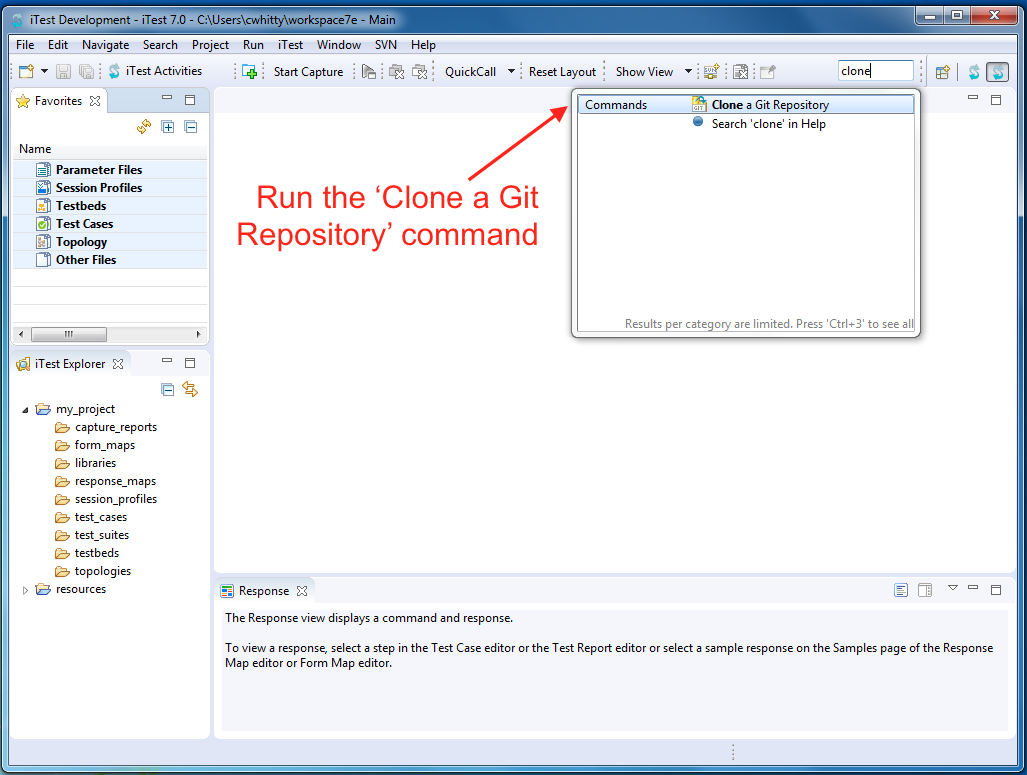Screen dimensions: 1027x775
Task: Click the New item toolbar icon
Action: tap(26, 71)
